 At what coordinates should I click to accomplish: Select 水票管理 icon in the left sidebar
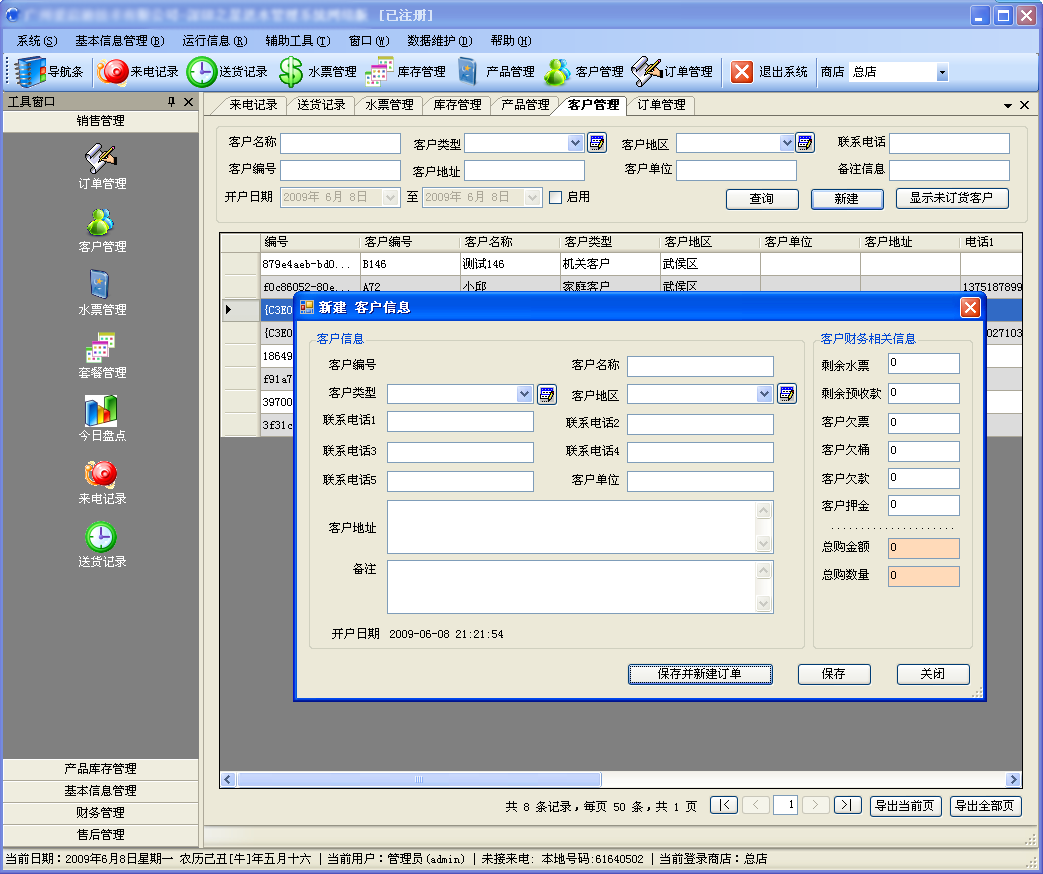(101, 293)
